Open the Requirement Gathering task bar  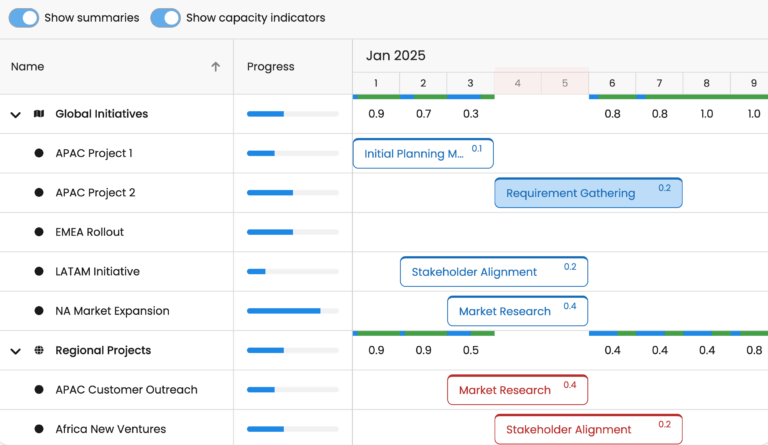tap(588, 193)
